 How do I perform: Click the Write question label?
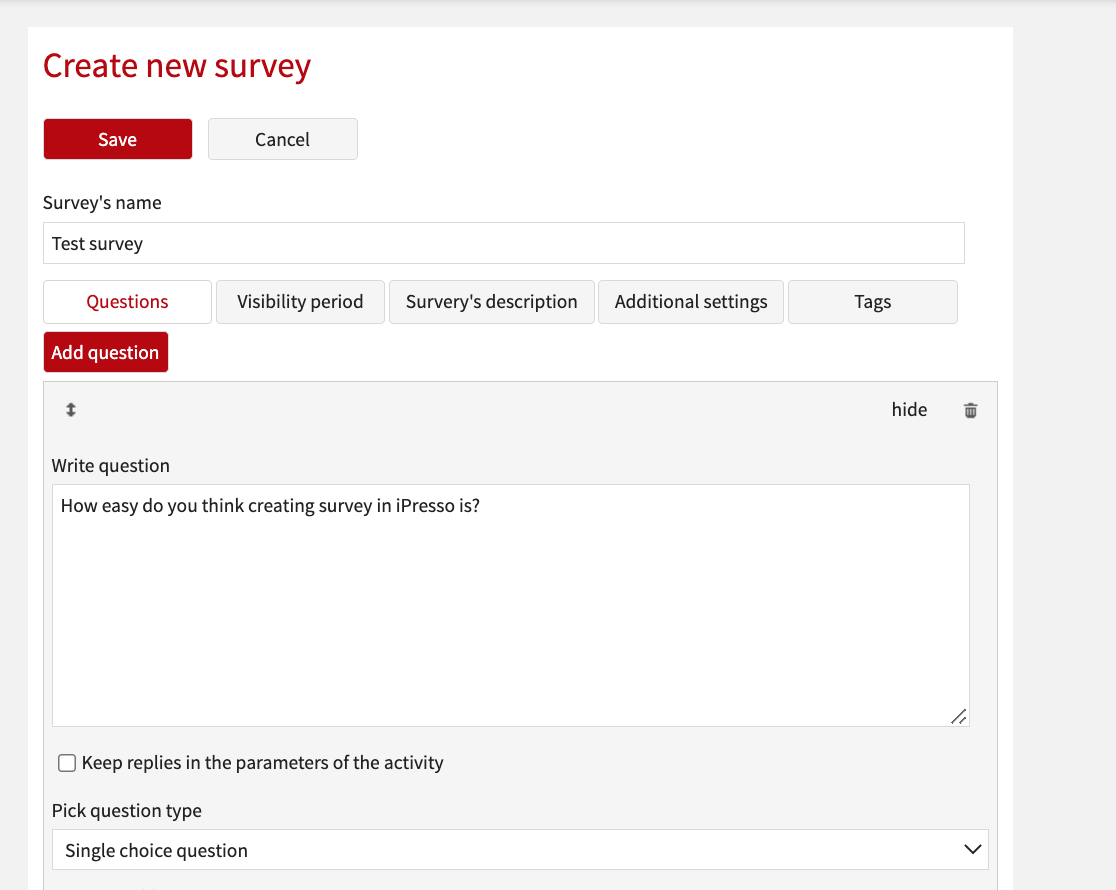110,466
